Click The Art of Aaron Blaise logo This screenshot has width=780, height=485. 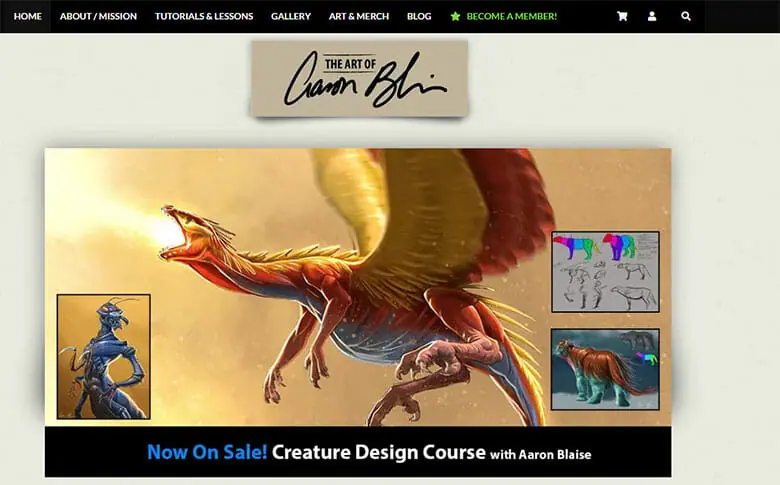click(x=359, y=79)
